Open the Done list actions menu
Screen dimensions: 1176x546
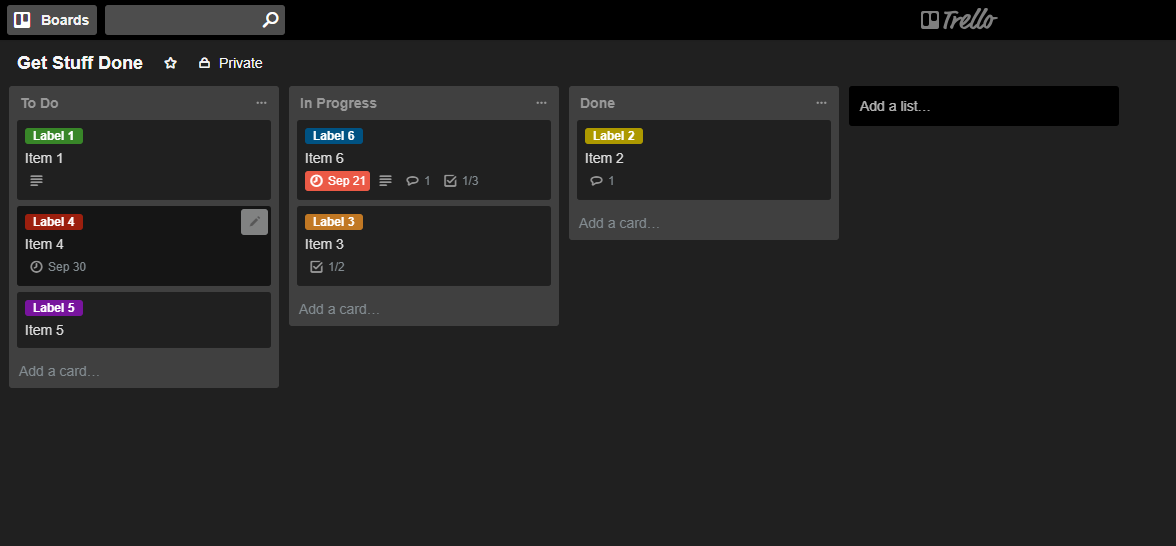[821, 103]
